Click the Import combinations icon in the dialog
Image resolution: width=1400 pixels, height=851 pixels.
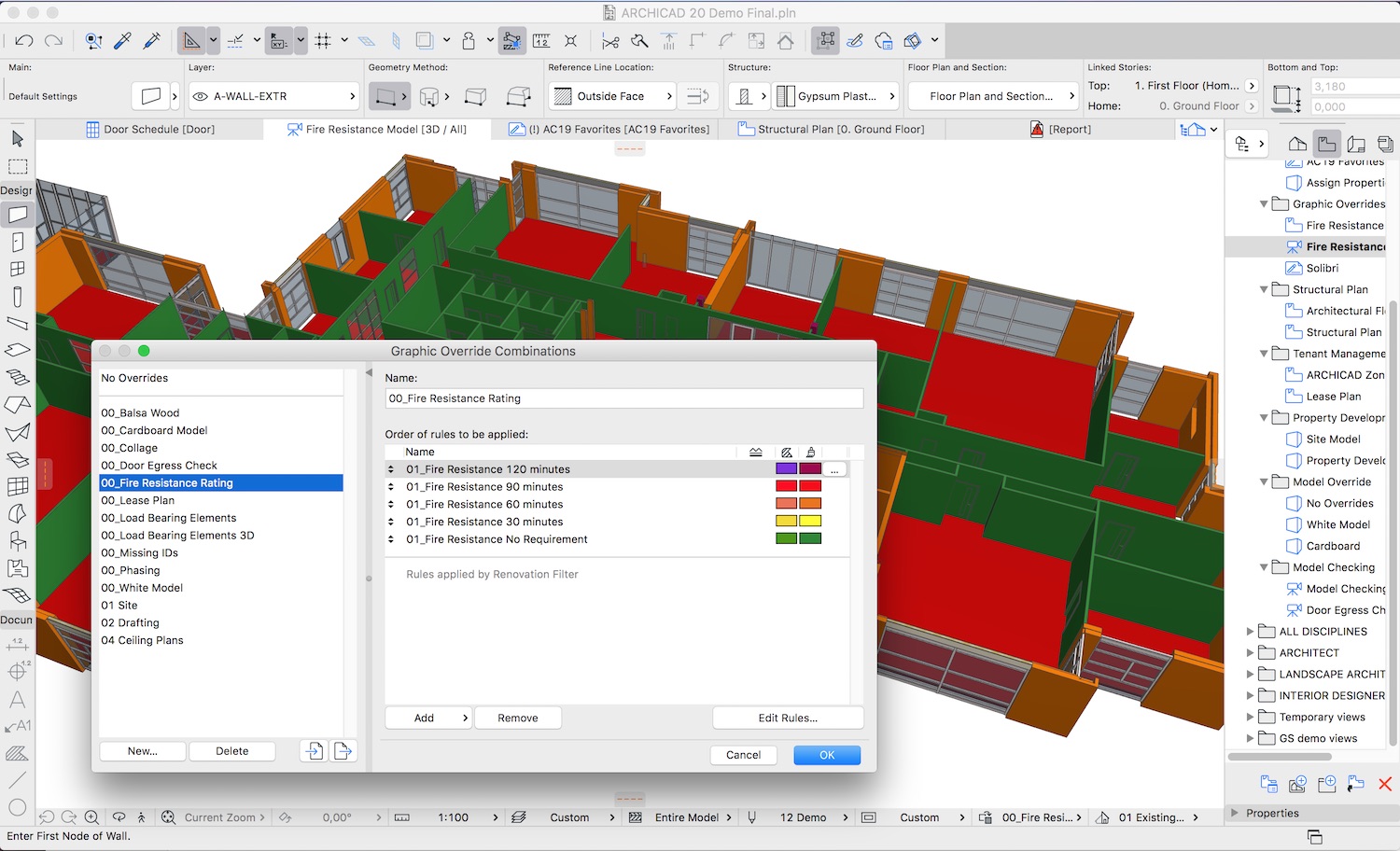point(314,751)
